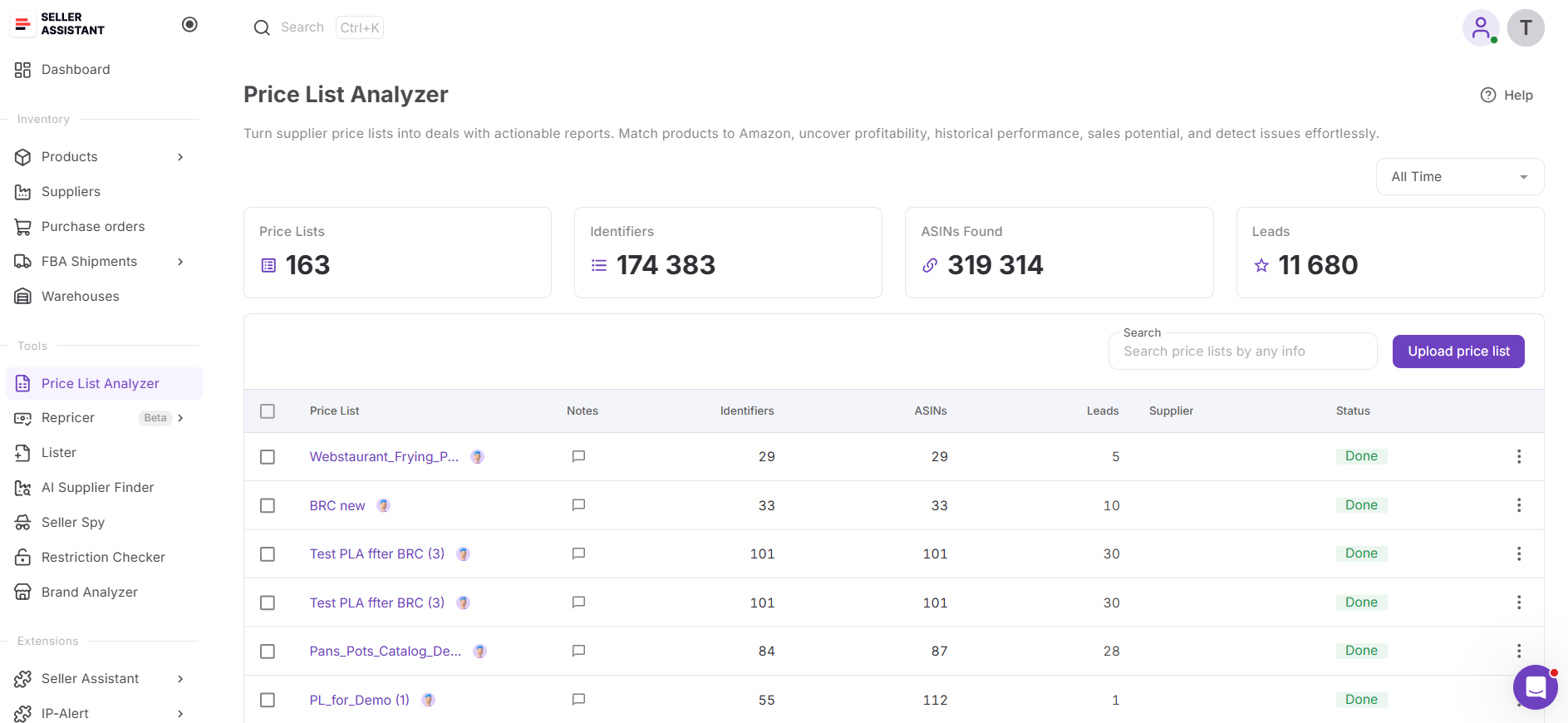Open notes for PL_for_Demo (1) row

(578, 700)
